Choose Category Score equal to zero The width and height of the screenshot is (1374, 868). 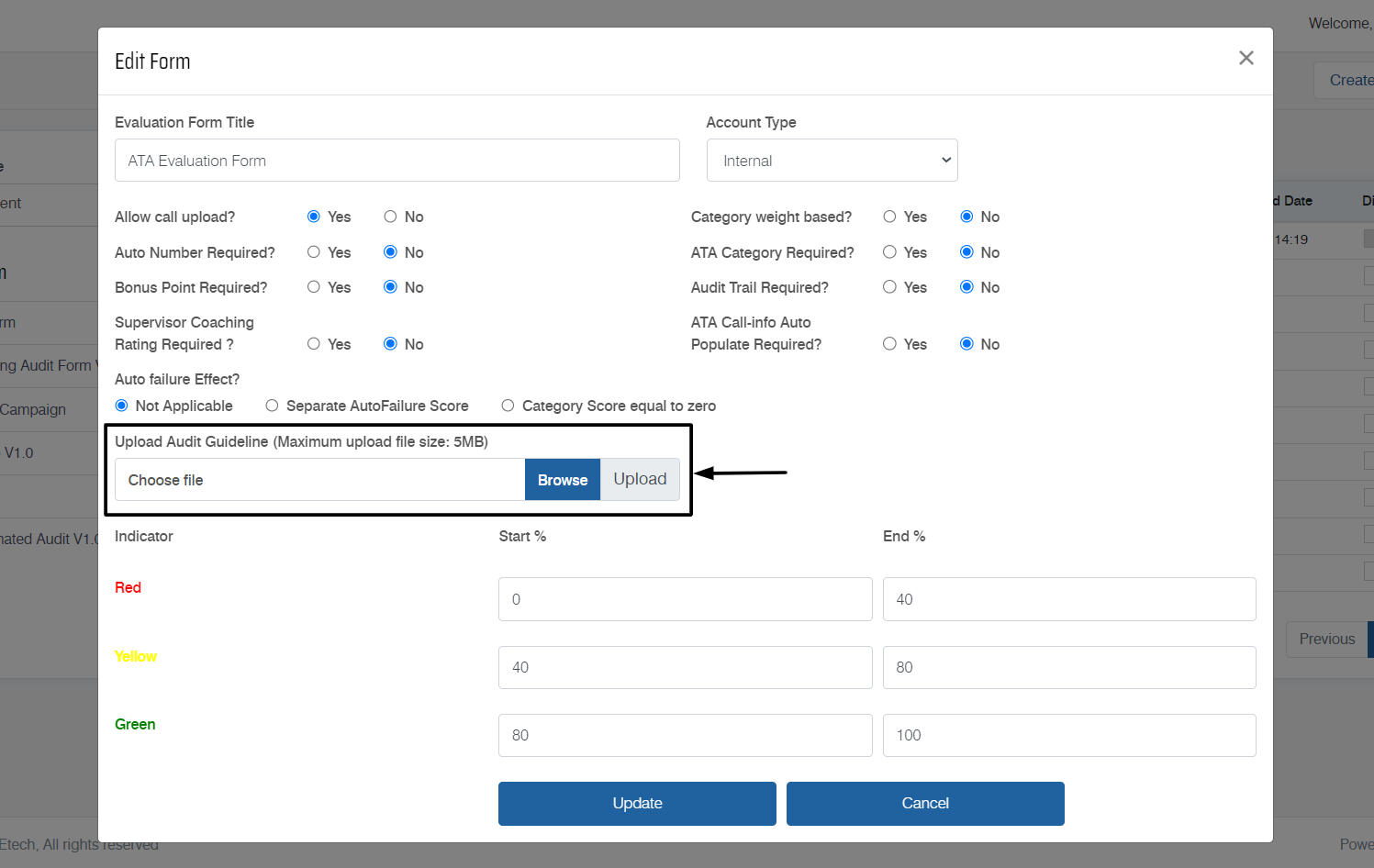click(508, 406)
